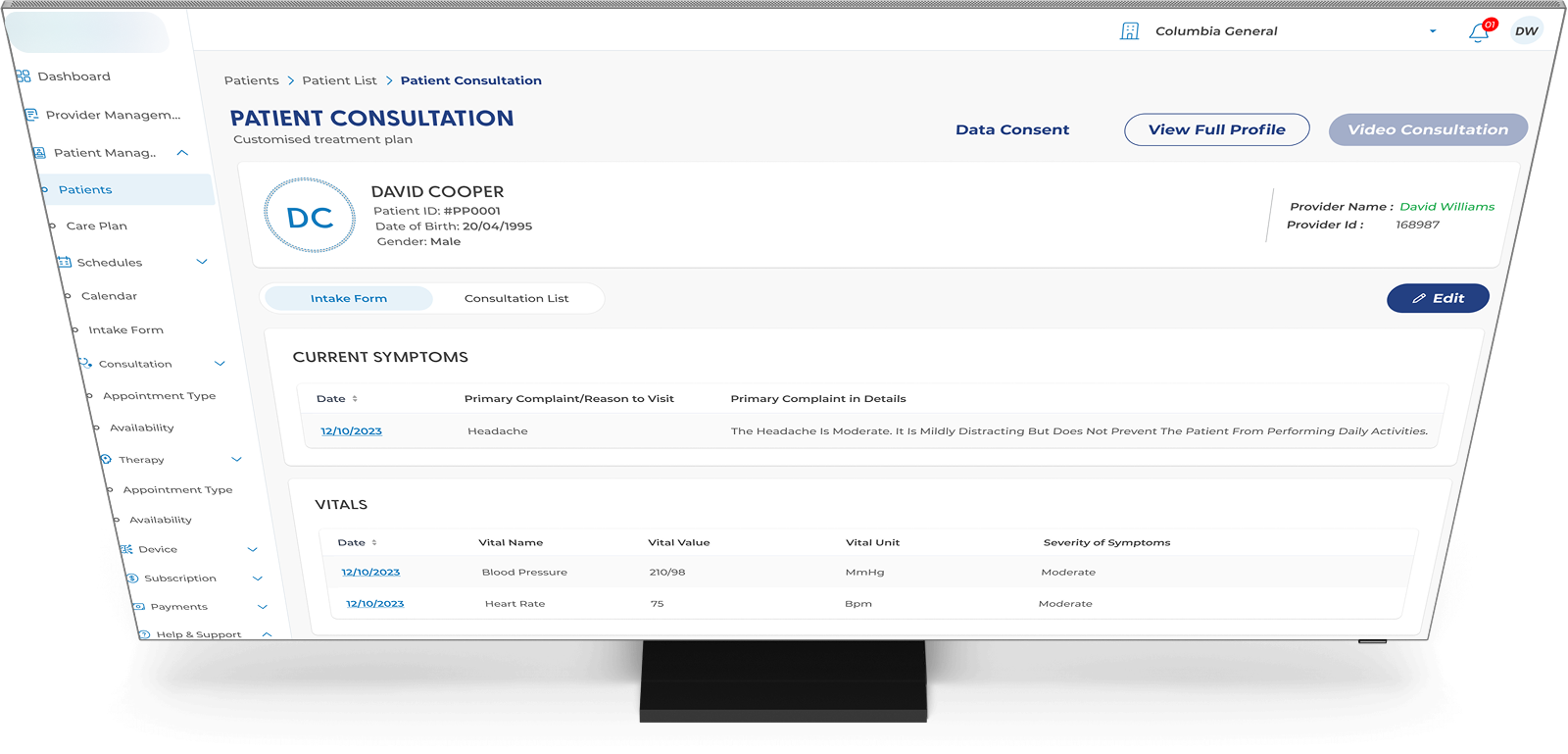Click the 210/98 vital value
1568x754 pixels.
(666, 573)
